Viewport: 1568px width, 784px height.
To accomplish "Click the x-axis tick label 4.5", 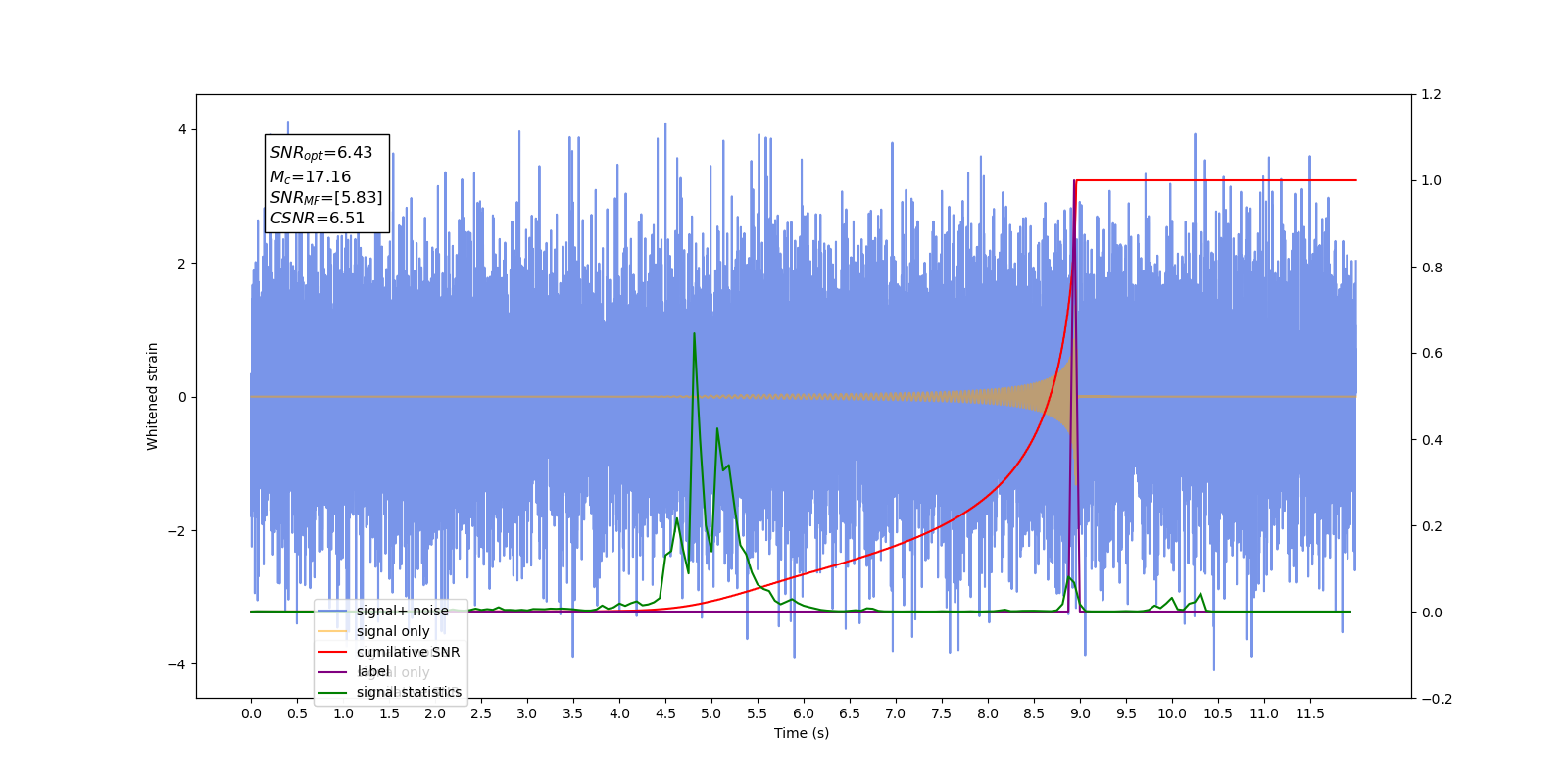I will (x=665, y=713).
